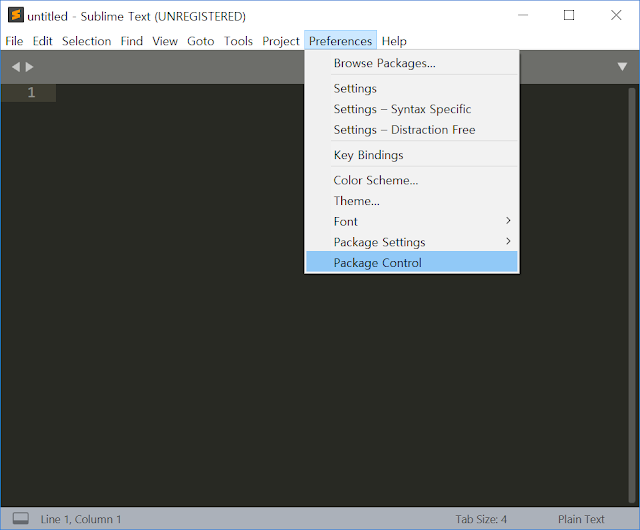Image resolution: width=640 pixels, height=530 pixels.
Task: Open Key Bindings
Action: tap(412, 155)
